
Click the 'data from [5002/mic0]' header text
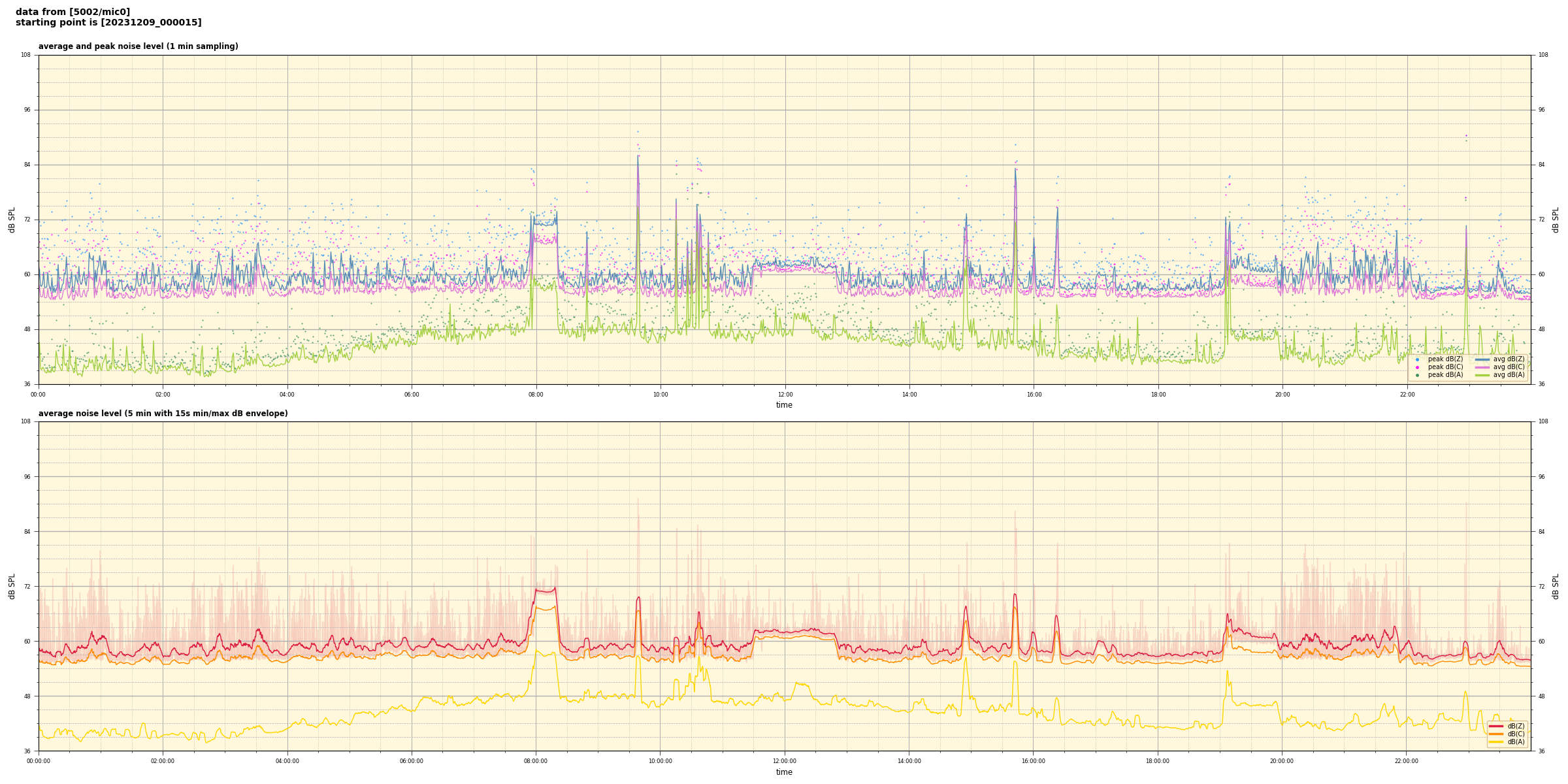[x=73, y=12]
